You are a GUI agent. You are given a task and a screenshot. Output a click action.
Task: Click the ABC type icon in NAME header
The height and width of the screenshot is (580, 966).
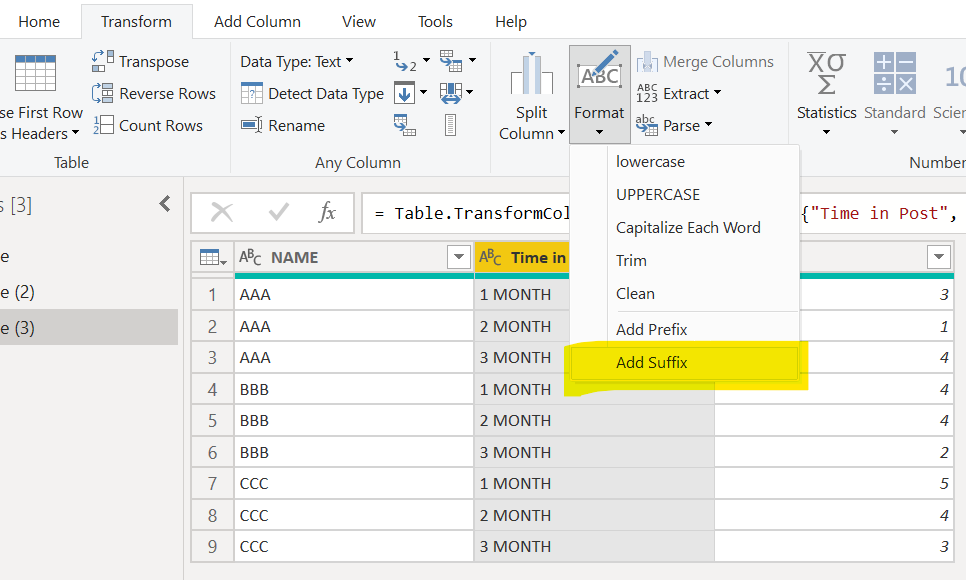pyautogui.click(x=250, y=257)
